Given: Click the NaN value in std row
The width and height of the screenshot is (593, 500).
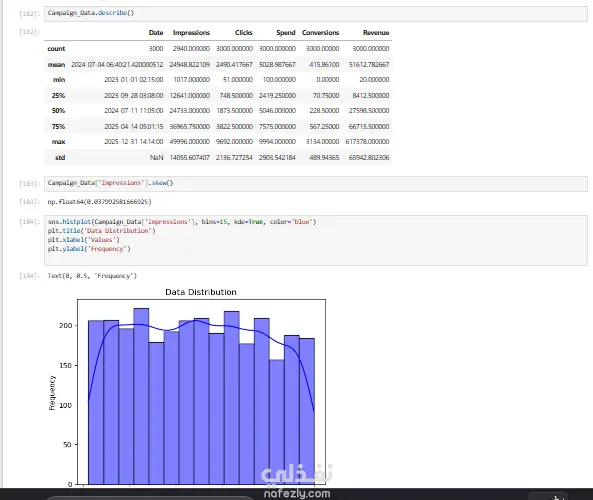Looking at the screenshot, I should (157, 158).
